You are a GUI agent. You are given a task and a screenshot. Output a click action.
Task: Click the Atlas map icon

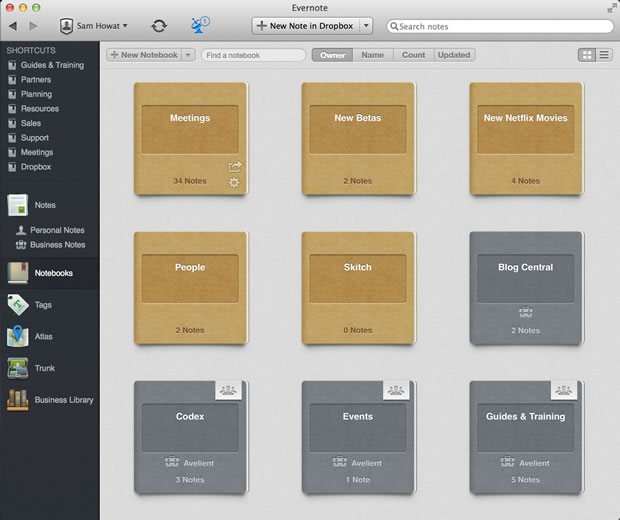tap(18, 336)
